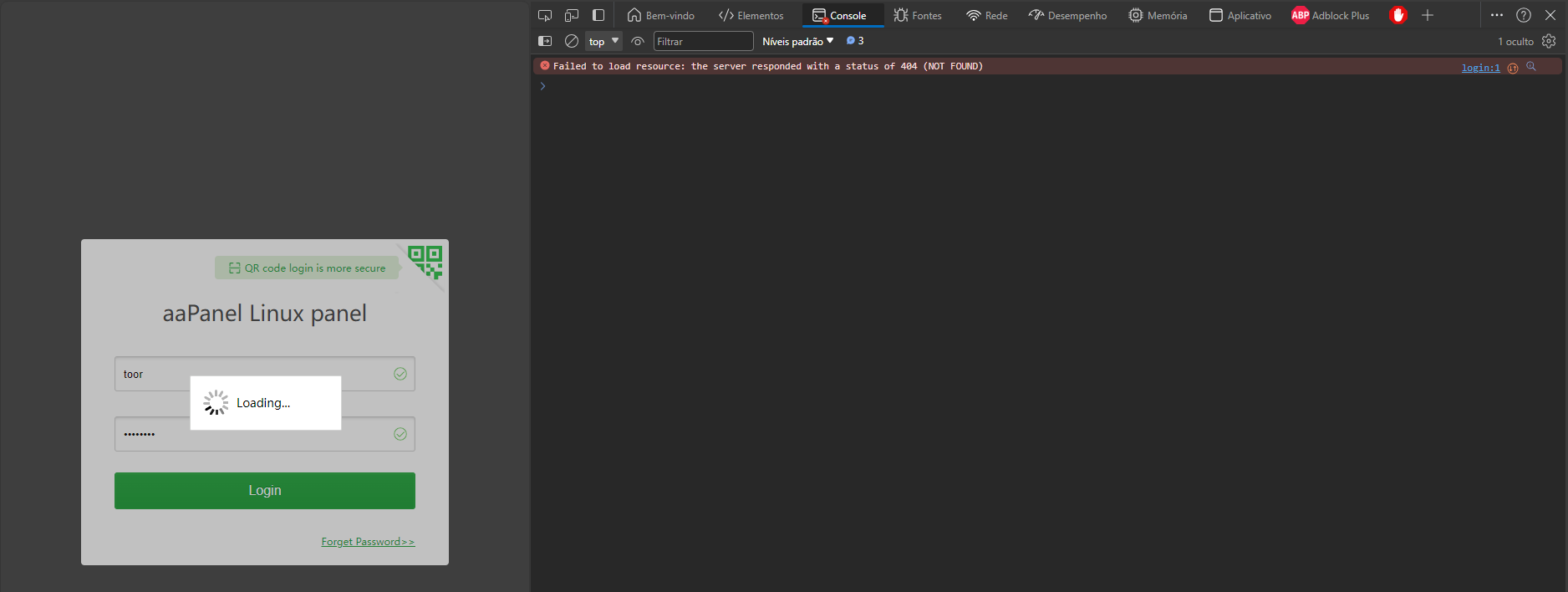This screenshot has width=1568, height=592.
Task: Click the red hand extension icon
Action: (x=1397, y=15)
